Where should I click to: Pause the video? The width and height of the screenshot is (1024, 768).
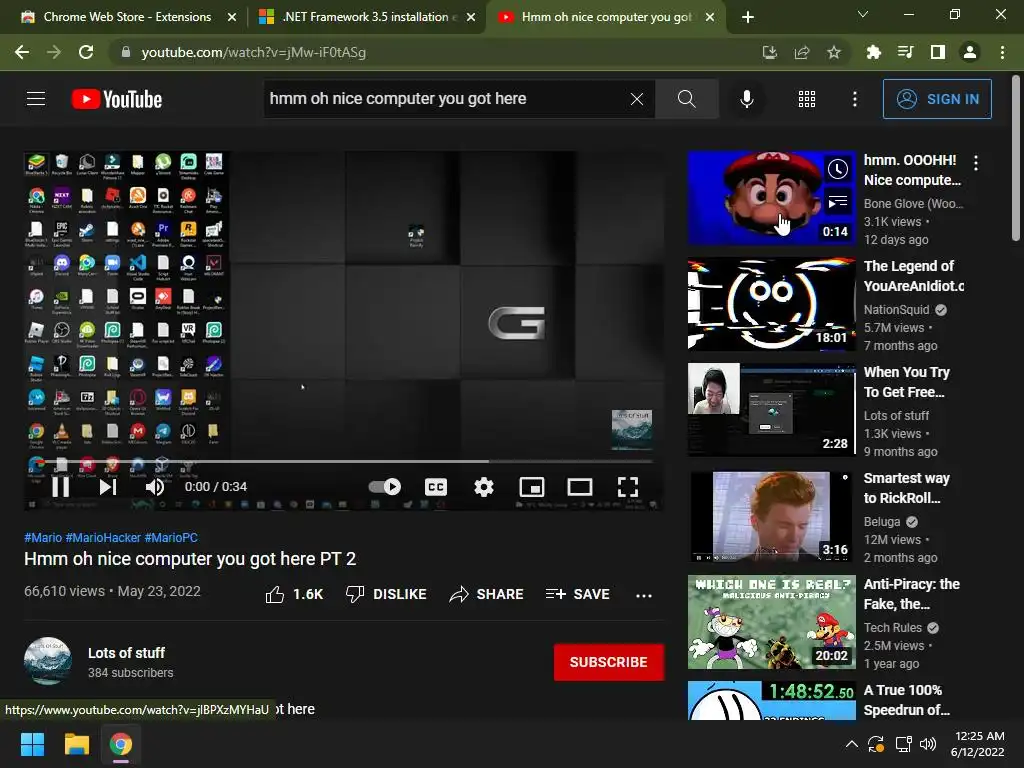tap(61, 487)
